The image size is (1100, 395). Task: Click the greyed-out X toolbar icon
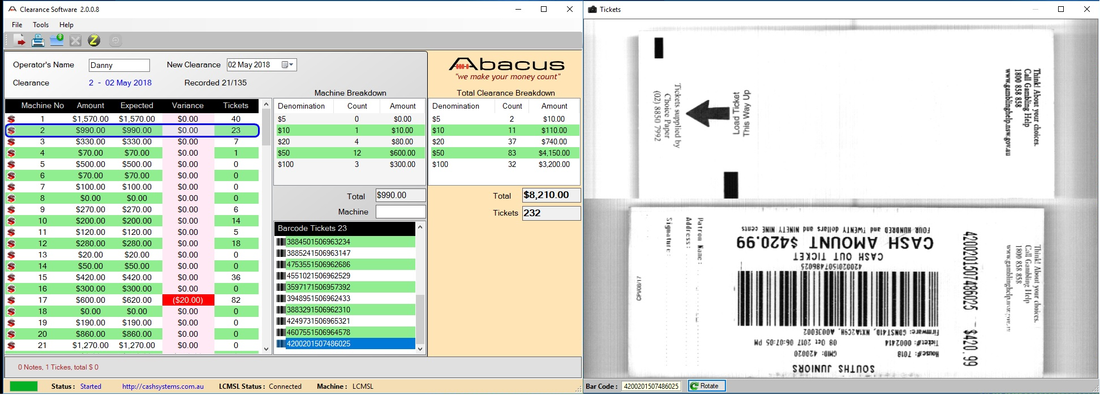75,41
